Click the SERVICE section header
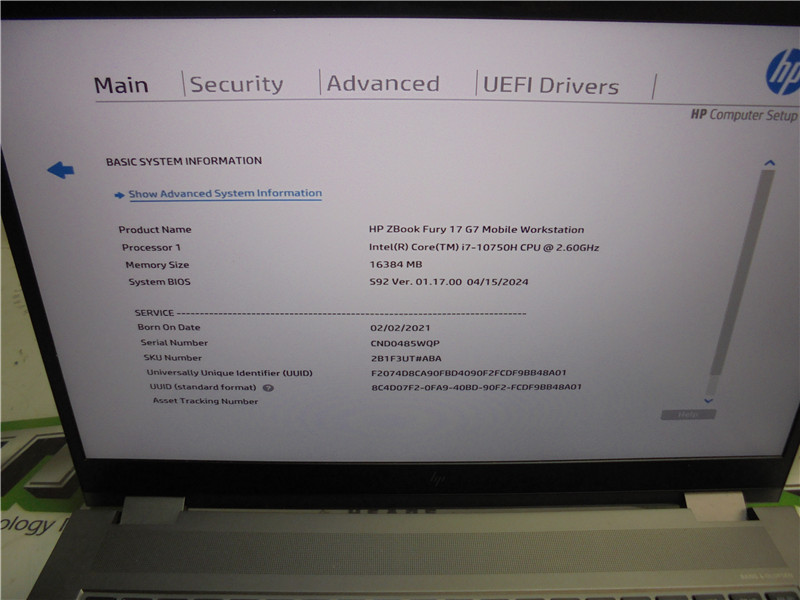800x600 pixels. pyautogui.click(x=154, y=313)
